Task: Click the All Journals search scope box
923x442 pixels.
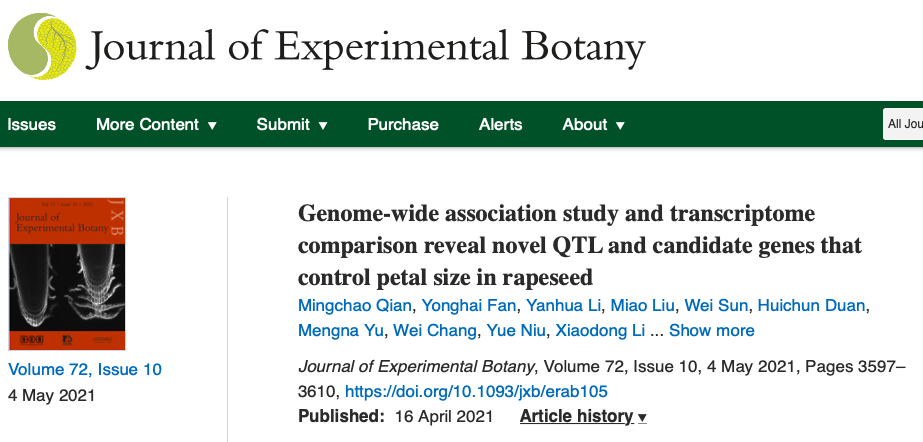Action: [903, 125]
